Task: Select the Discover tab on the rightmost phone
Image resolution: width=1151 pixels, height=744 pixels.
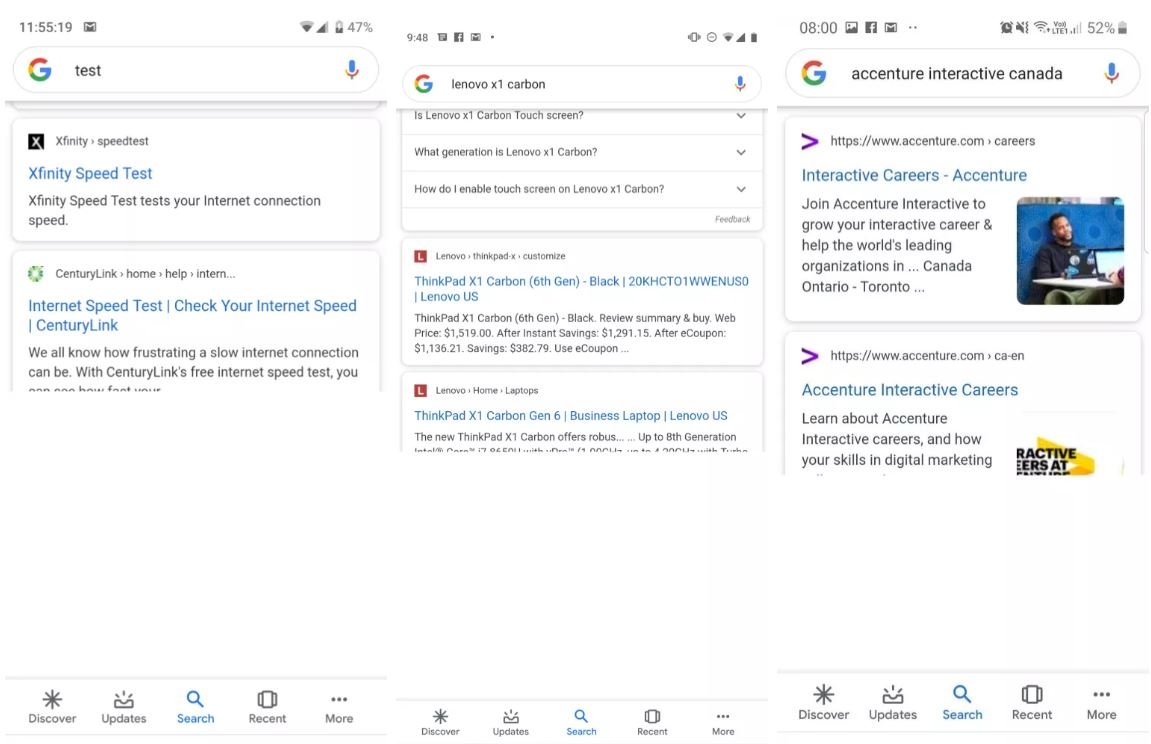Action: click(x=823, y=702)
